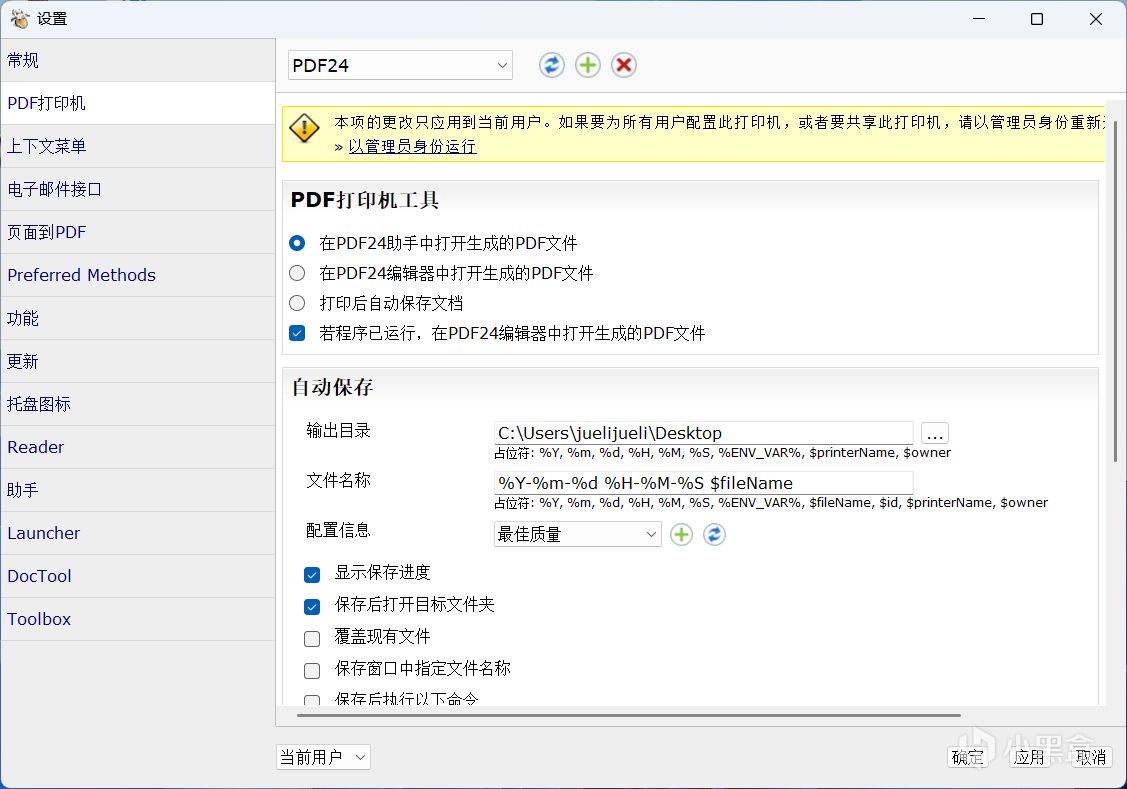Viewport: 1127px width, 789px height.
Task: Click the 应用 apply button
Action: [1029, 757]
